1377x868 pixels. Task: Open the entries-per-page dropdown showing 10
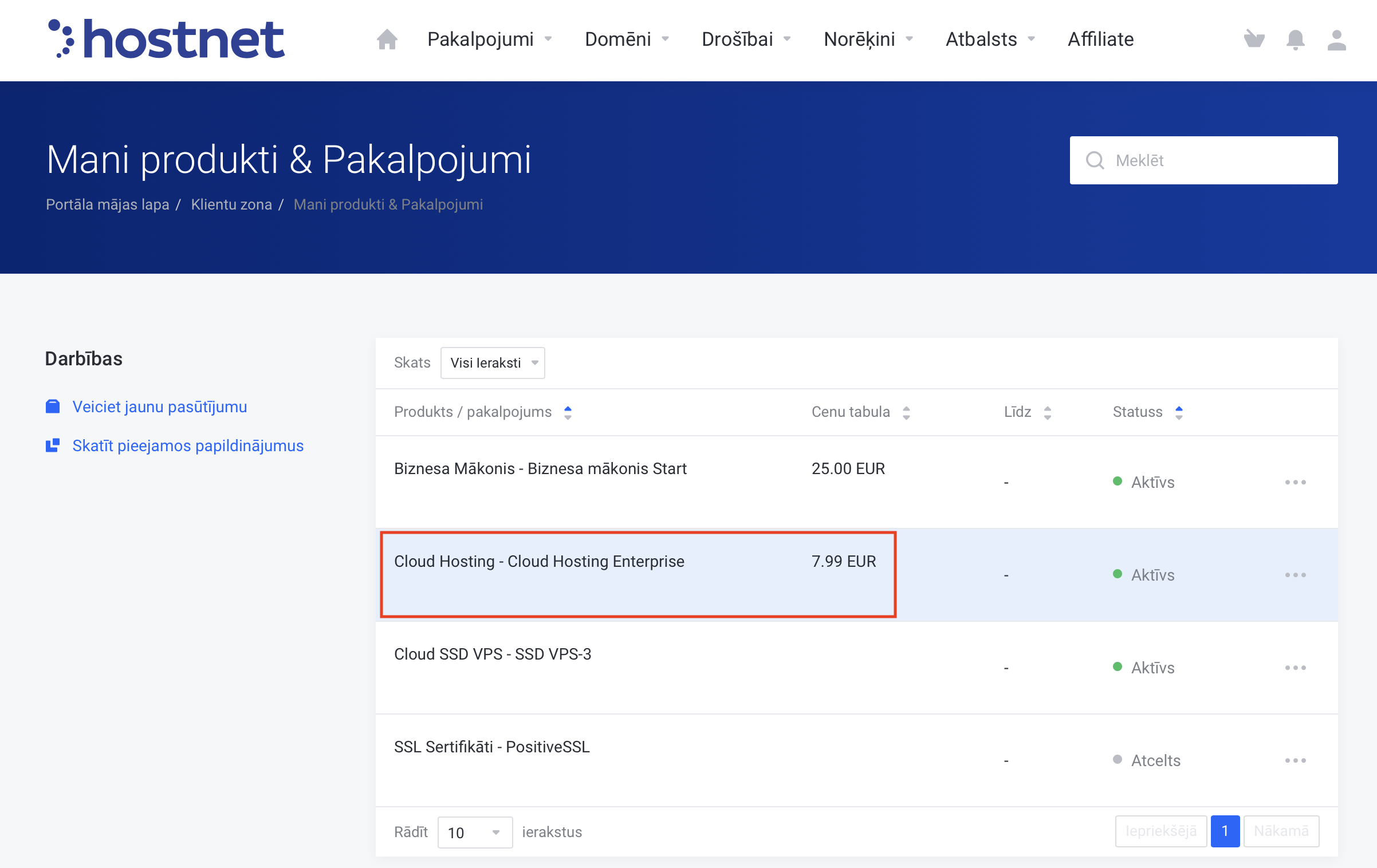474,832
